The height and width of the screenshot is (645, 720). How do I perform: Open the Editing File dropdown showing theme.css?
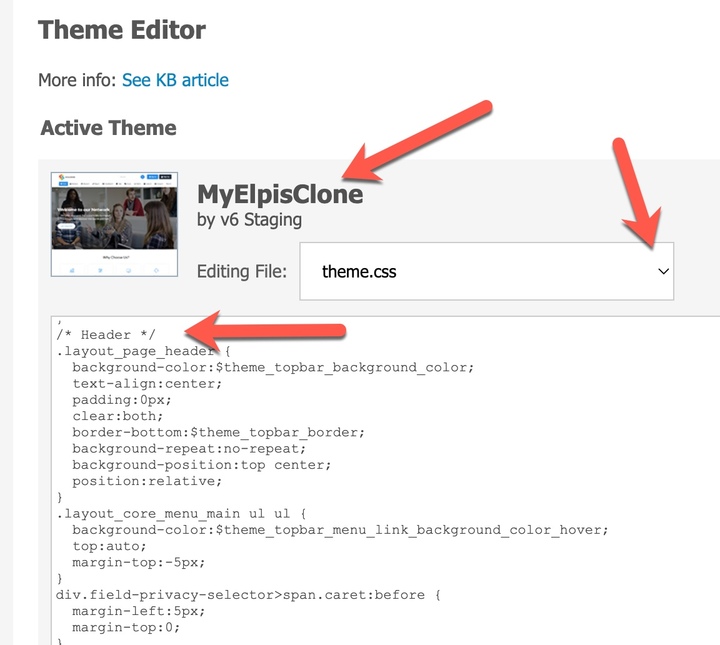click(487, 271)
